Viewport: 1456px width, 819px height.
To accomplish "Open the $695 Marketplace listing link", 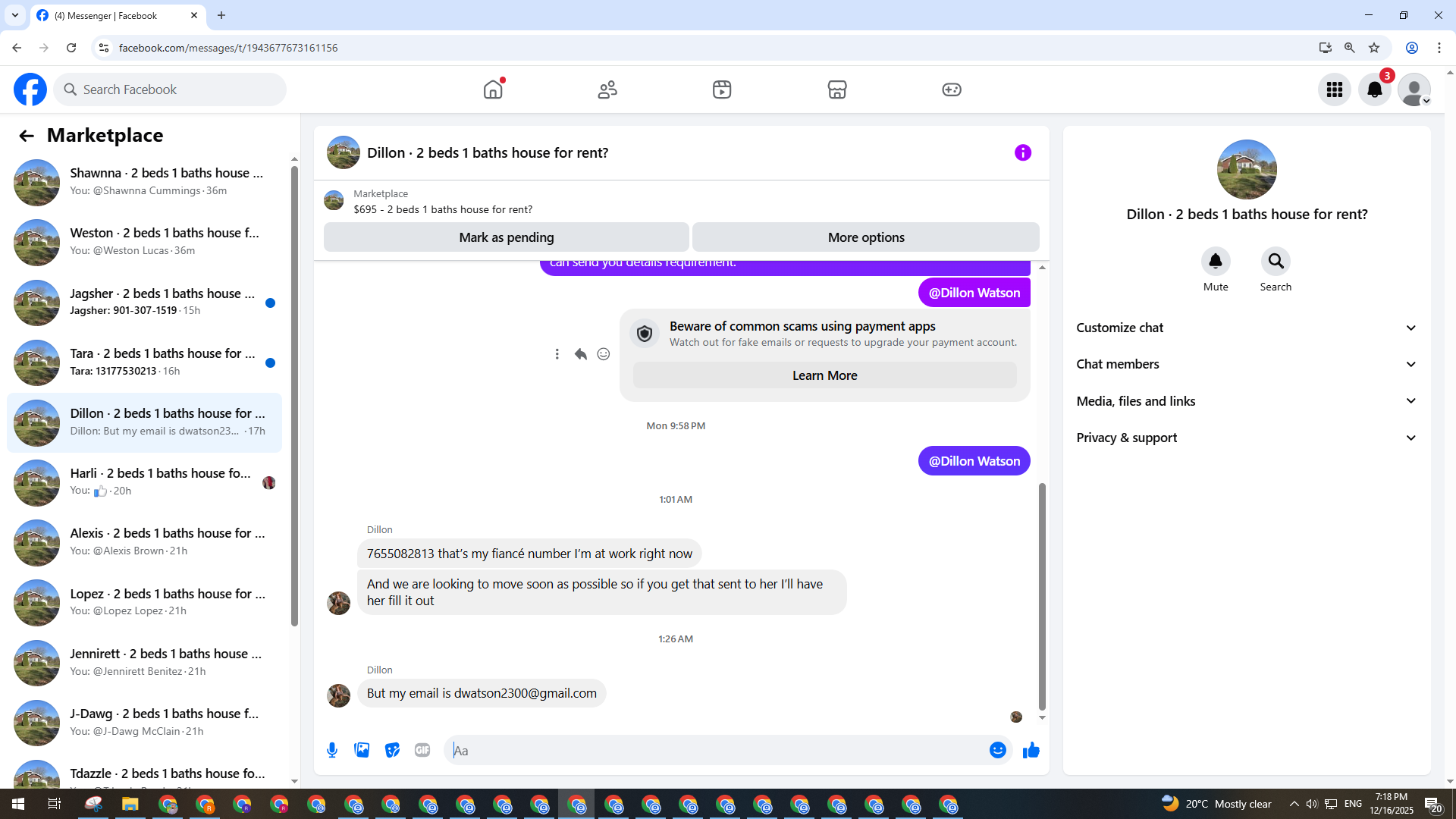I will [x=443, y=209].
